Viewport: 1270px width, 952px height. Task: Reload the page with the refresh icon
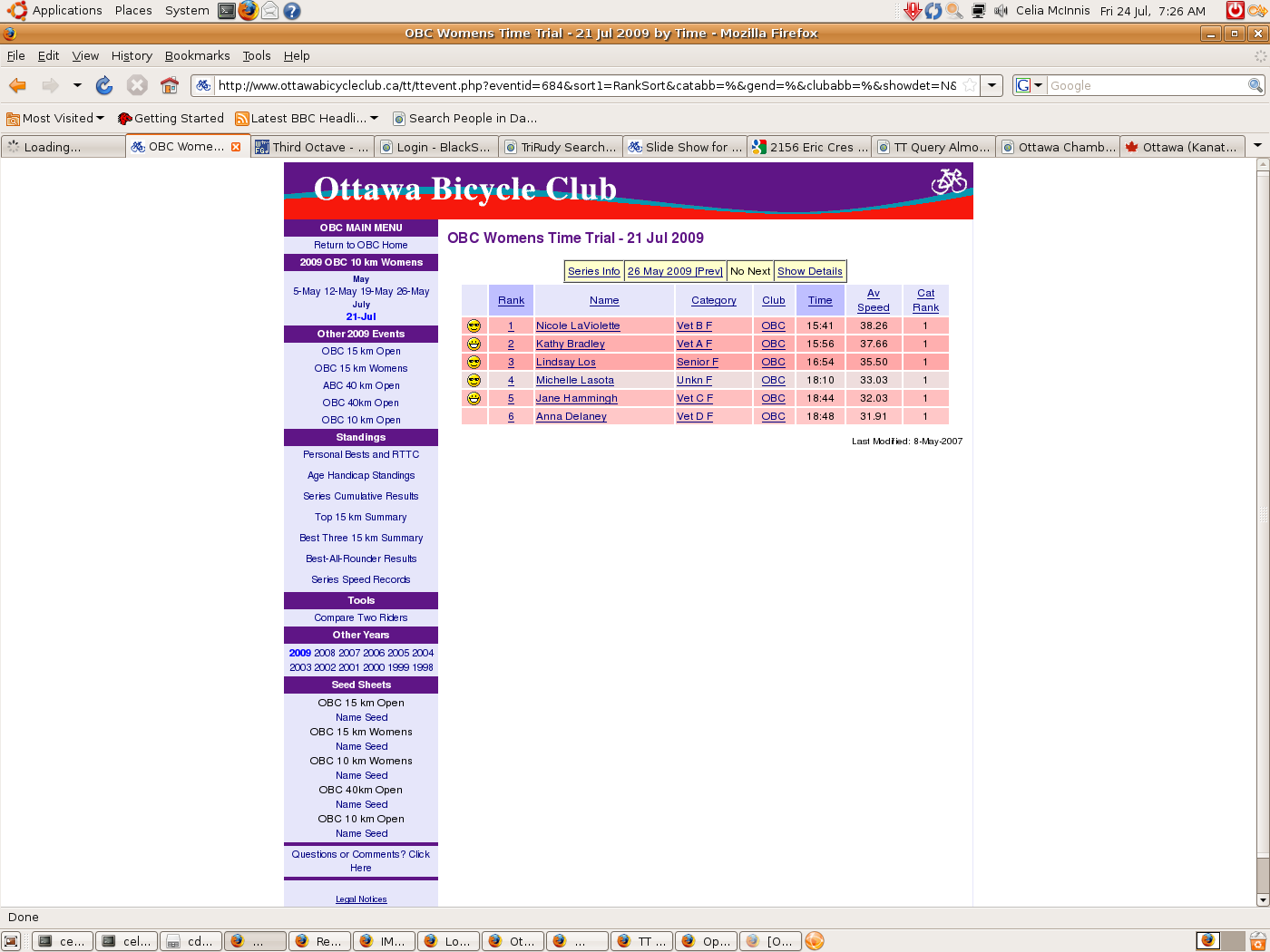coord(104,85)
